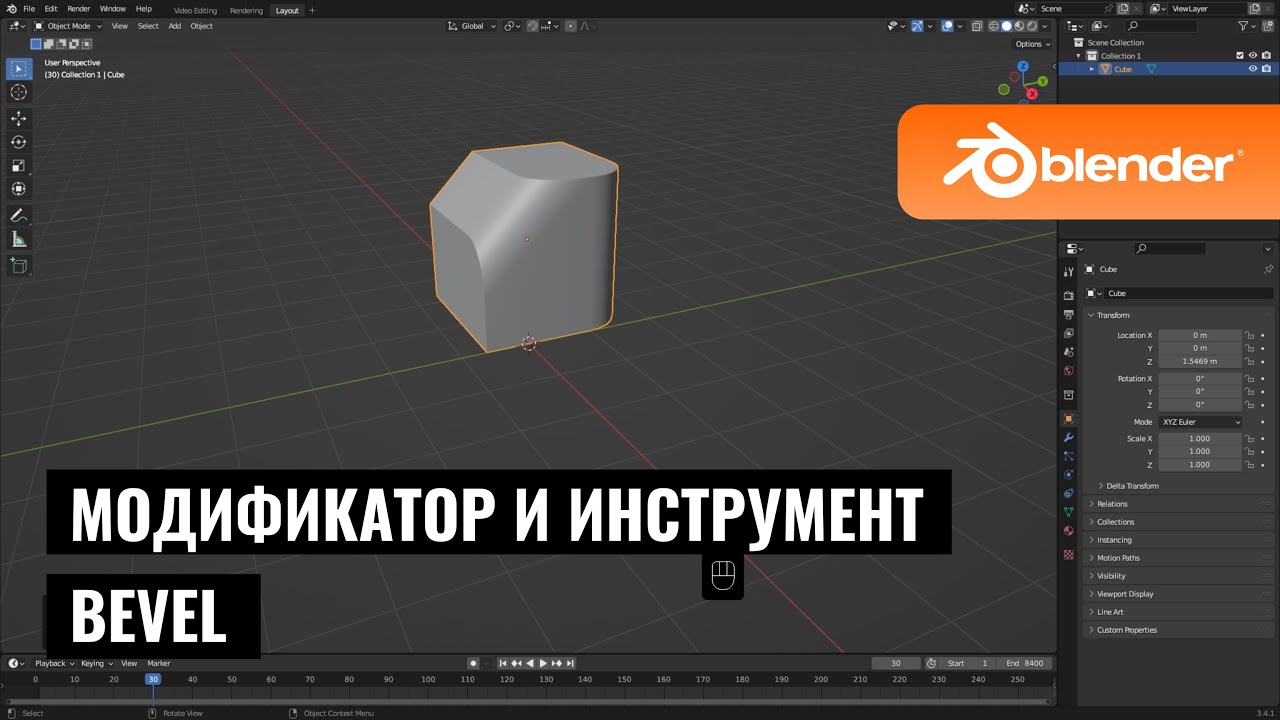Open the Material properties tab
Viewport: 1280px width, 720px height.
point(1068,531)
